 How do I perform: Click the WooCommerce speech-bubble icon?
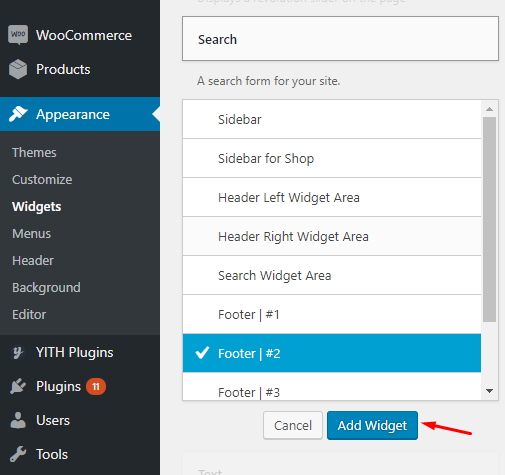coord(18,35)
